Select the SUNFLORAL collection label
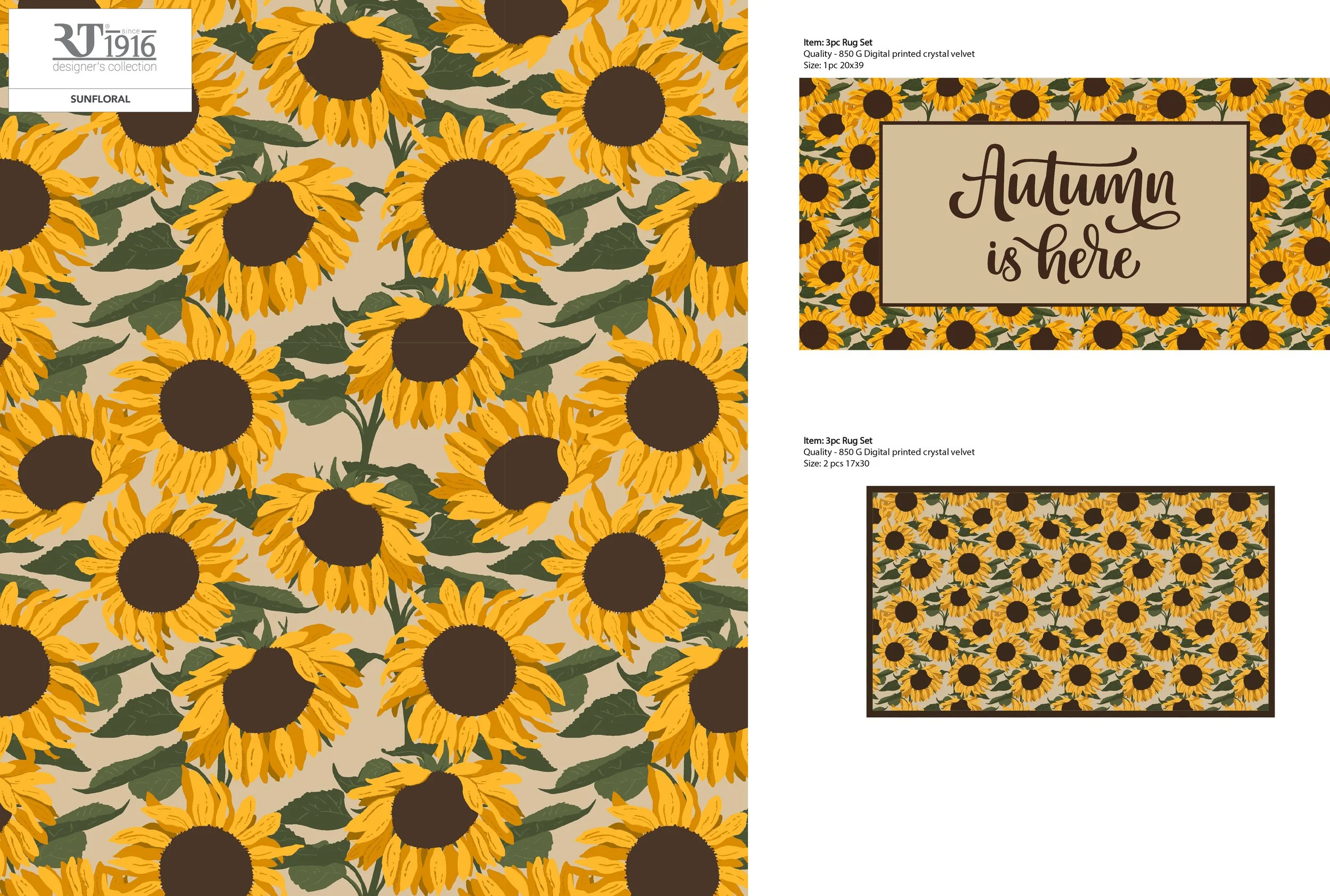Image resolution: width=1330 pixels, height=896 pixels. (100, 98)
